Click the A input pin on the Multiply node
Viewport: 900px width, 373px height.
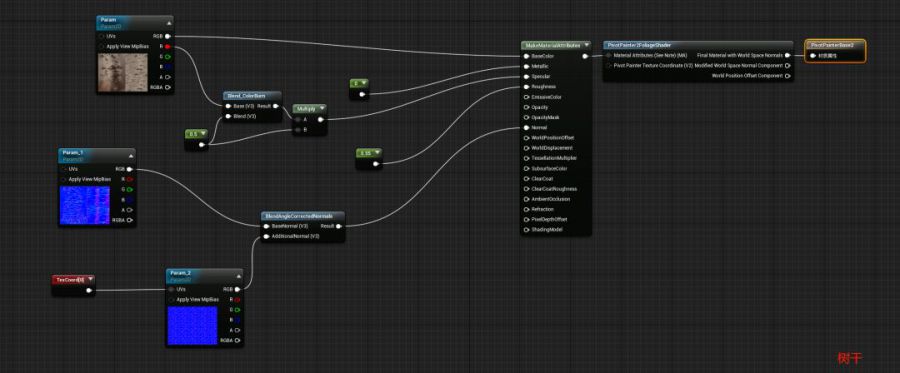pos(298,119)
